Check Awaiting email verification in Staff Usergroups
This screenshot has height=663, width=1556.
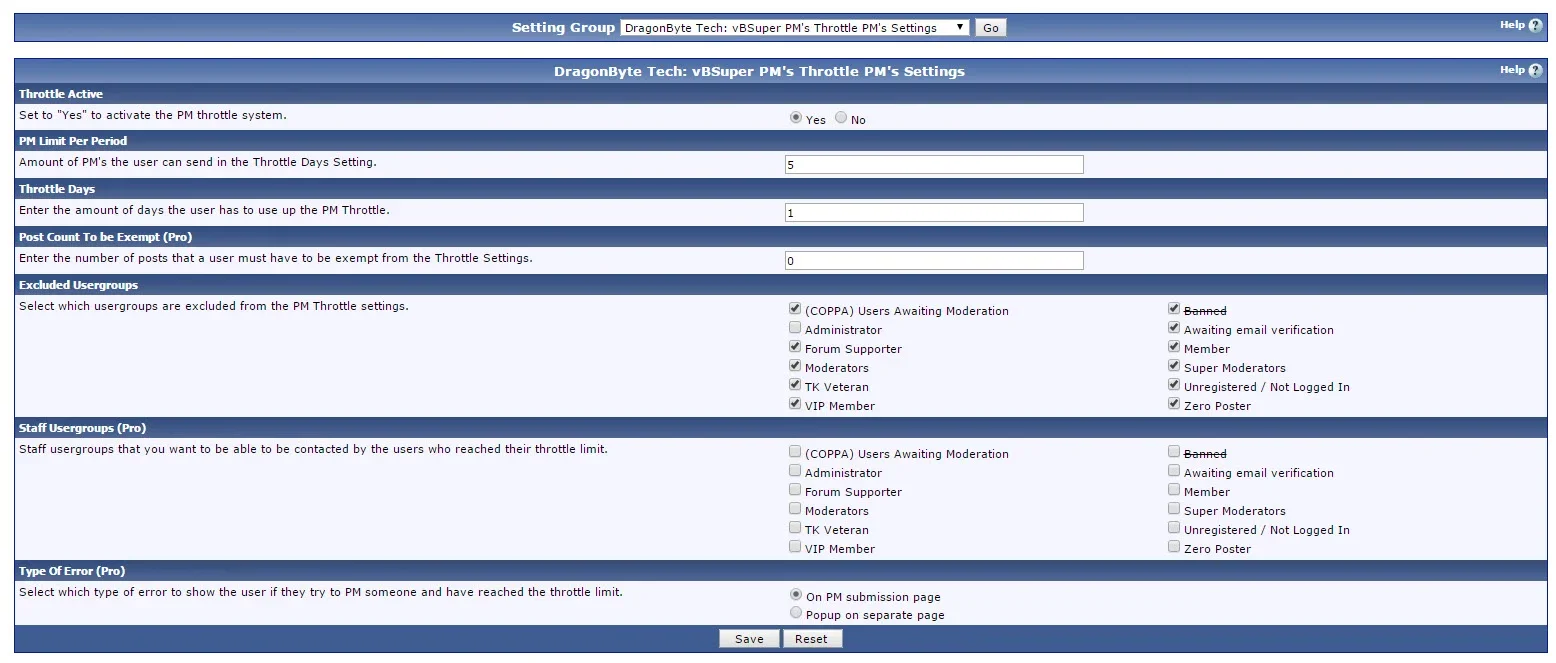pos(1174,471)
